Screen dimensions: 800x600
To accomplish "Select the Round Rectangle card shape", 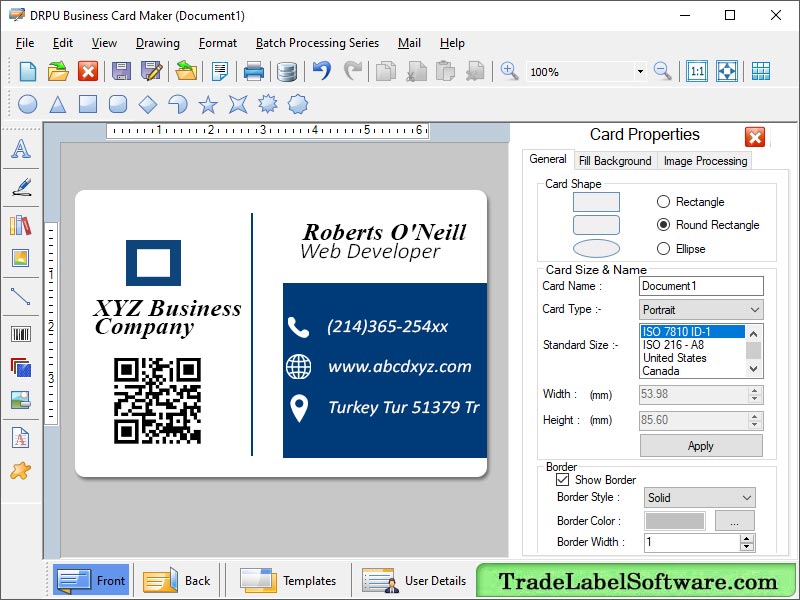I will pos(666,225).
